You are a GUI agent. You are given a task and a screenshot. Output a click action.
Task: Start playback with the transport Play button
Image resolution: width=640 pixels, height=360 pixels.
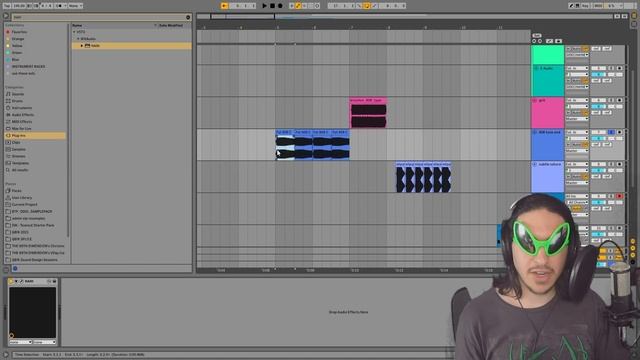[264, 6]
